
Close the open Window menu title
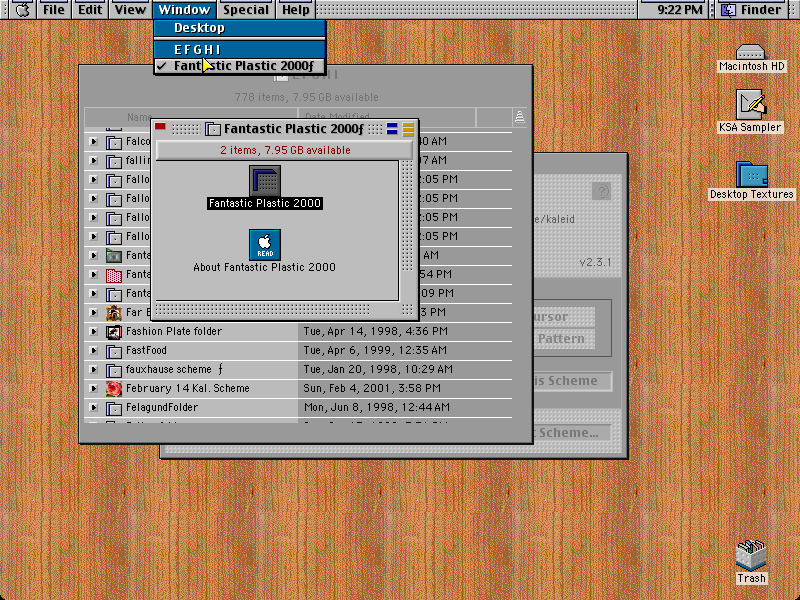click(184, 10)
